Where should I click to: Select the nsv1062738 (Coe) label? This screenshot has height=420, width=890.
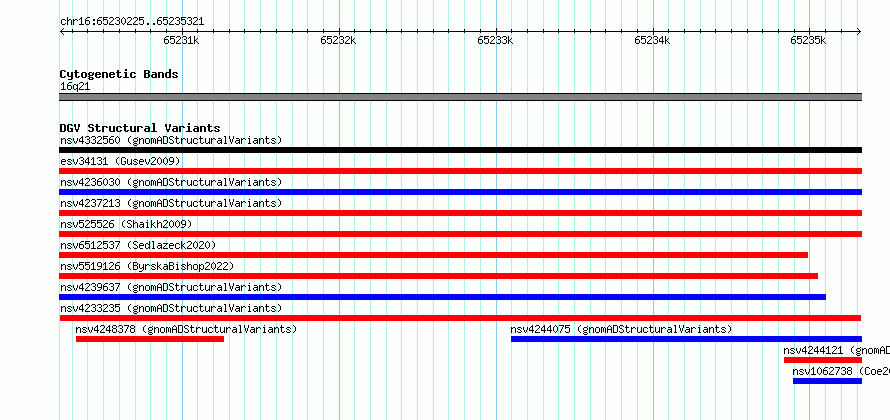click(841, 372)
